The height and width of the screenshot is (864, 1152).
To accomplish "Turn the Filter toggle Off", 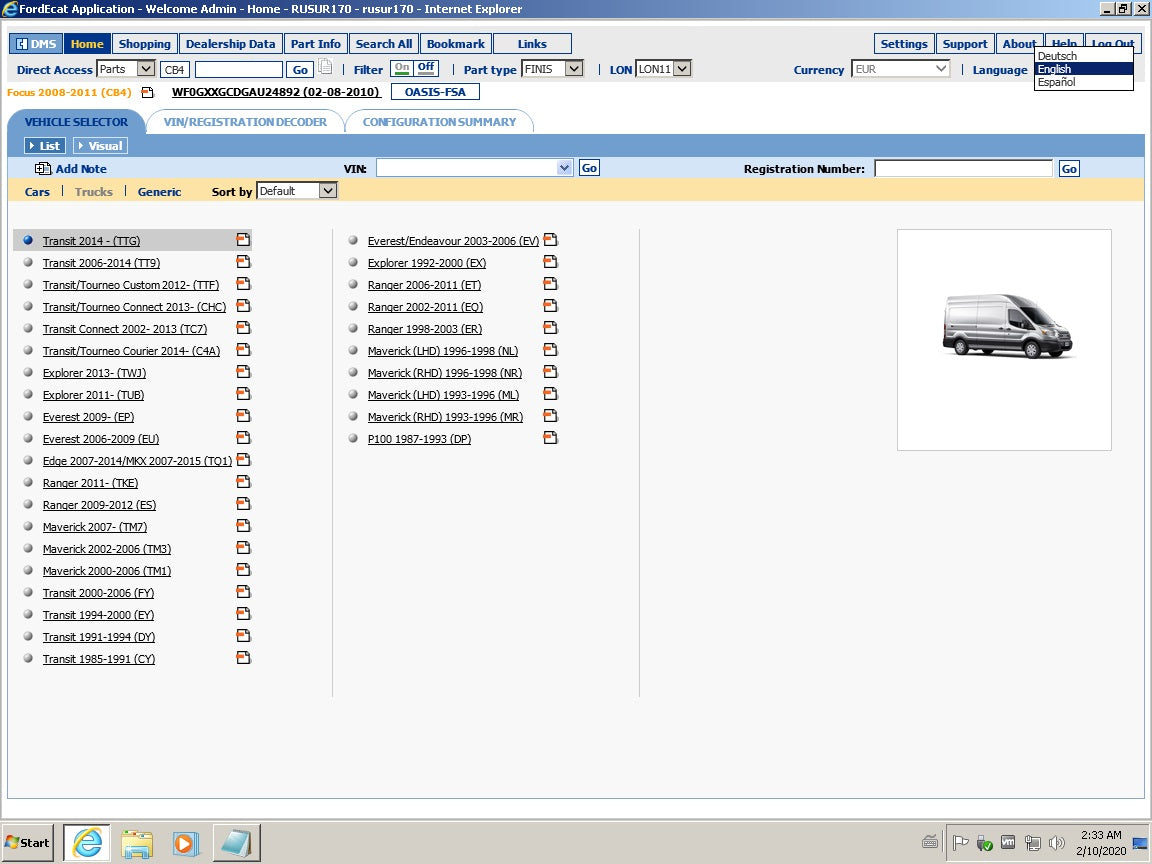I will coord(427,68).
